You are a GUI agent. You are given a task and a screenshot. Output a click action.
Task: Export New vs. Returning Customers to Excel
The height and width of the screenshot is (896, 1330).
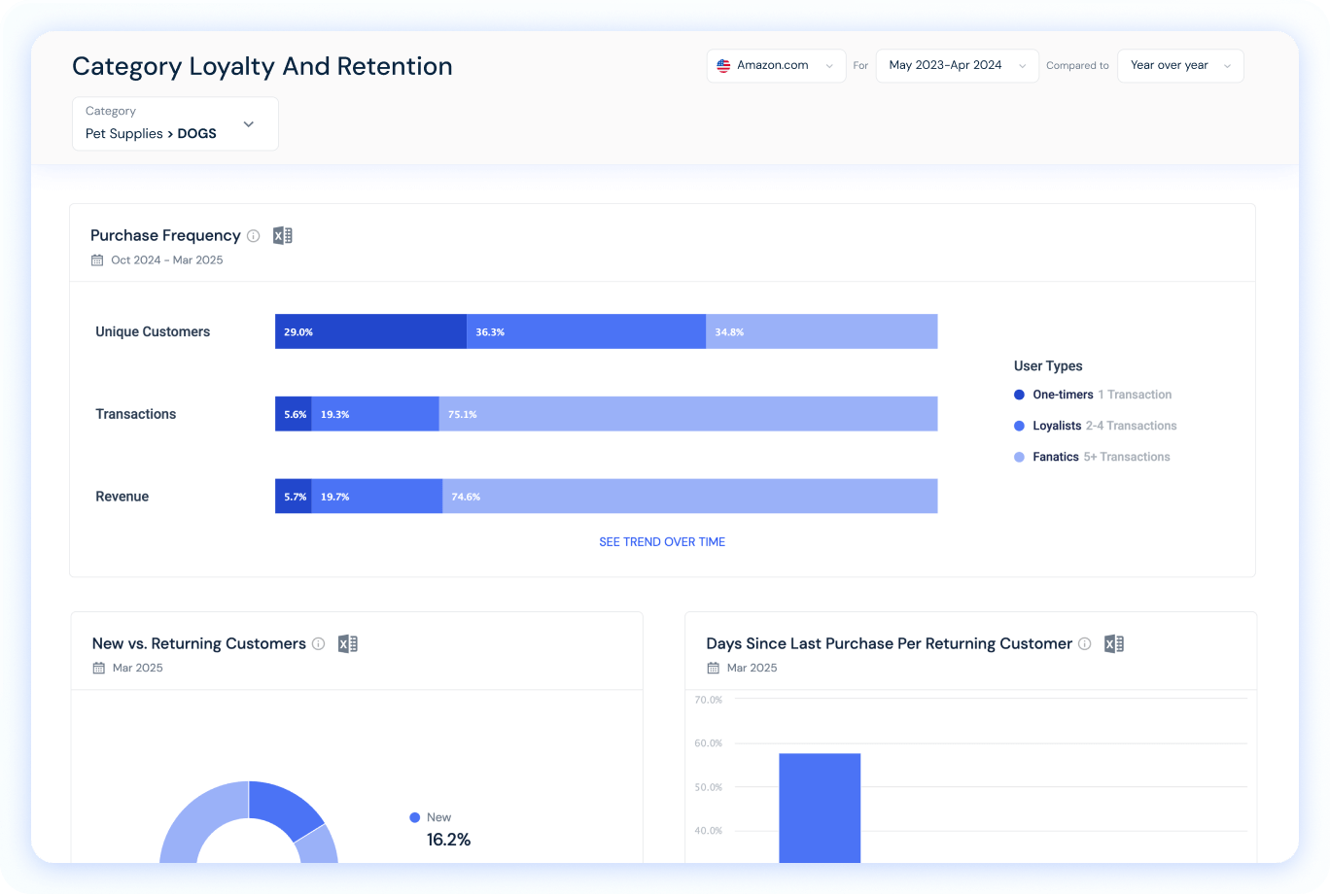(347, 643)
